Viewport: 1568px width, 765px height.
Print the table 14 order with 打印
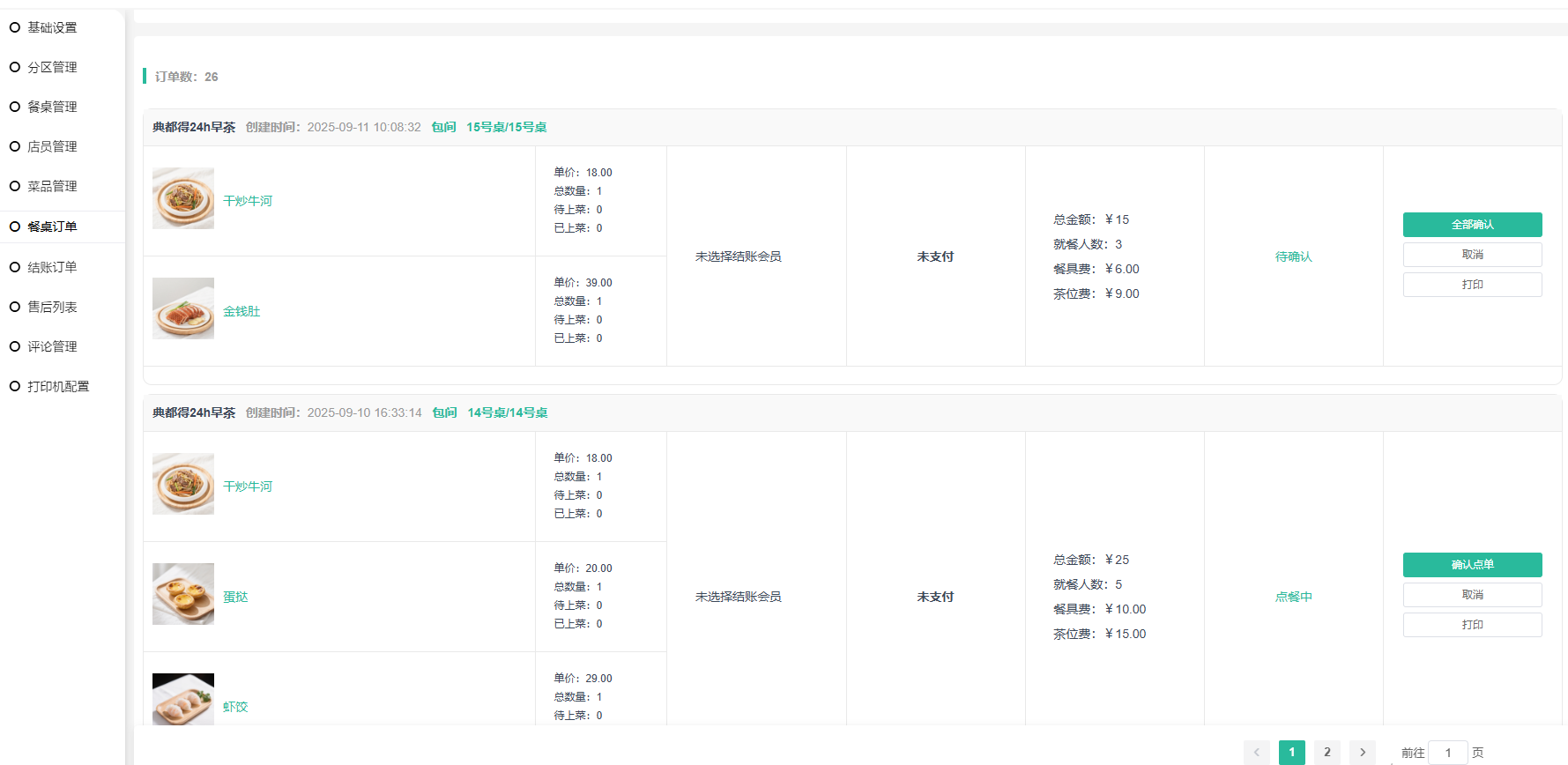[1472, 625]
